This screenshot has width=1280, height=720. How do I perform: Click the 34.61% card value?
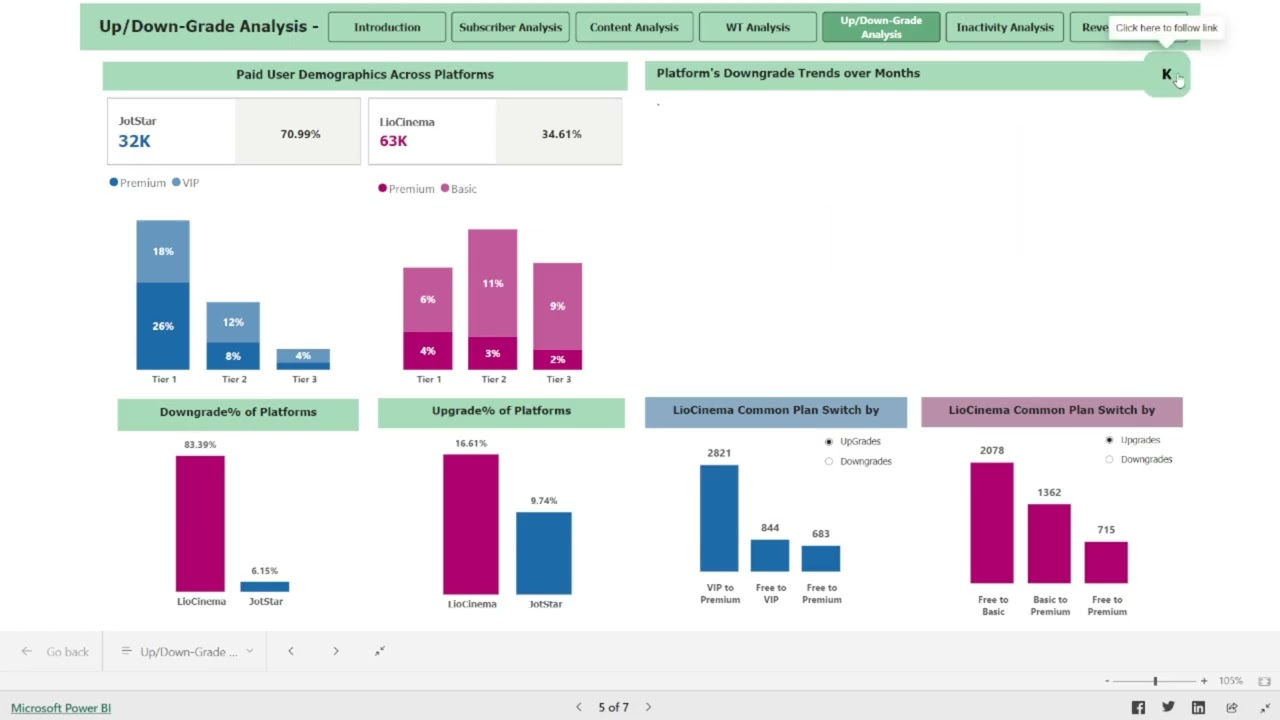[x=561, y=133]
